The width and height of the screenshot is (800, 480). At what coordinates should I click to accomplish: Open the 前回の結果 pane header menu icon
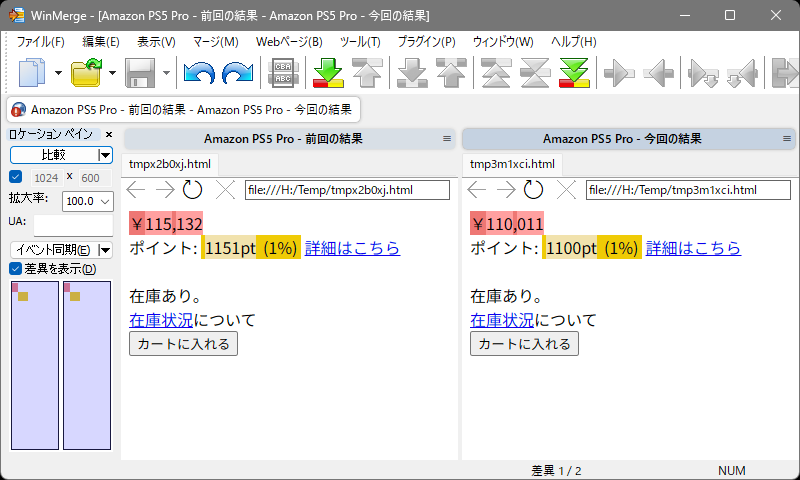(447, 139)
